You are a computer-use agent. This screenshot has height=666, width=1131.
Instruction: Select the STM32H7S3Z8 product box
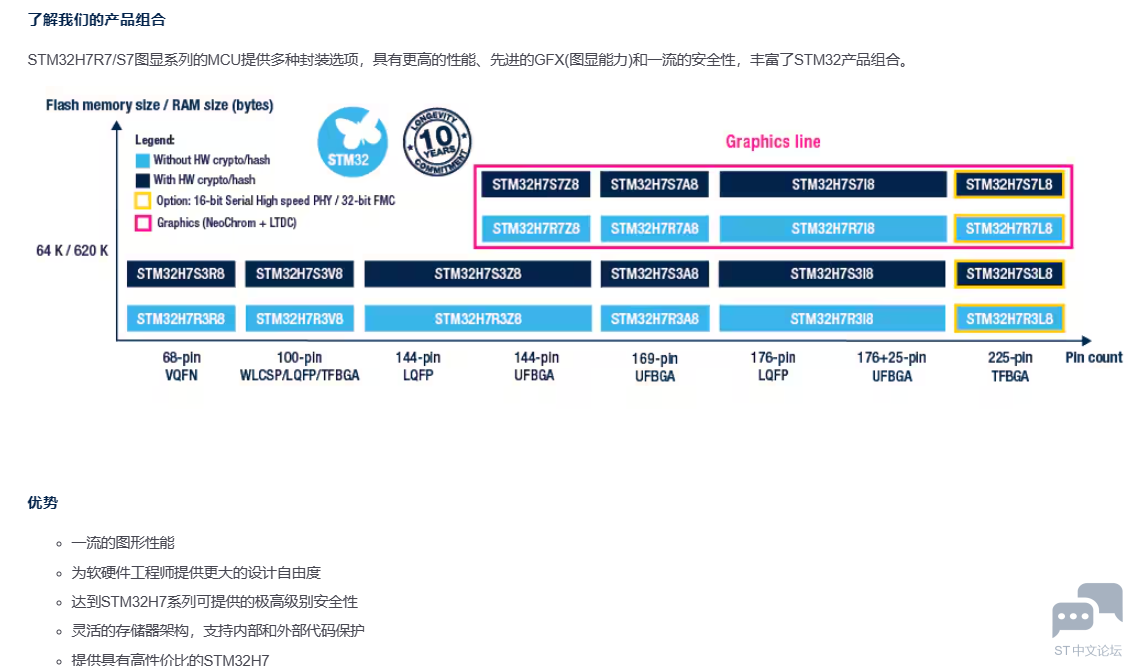pos(478,274)
